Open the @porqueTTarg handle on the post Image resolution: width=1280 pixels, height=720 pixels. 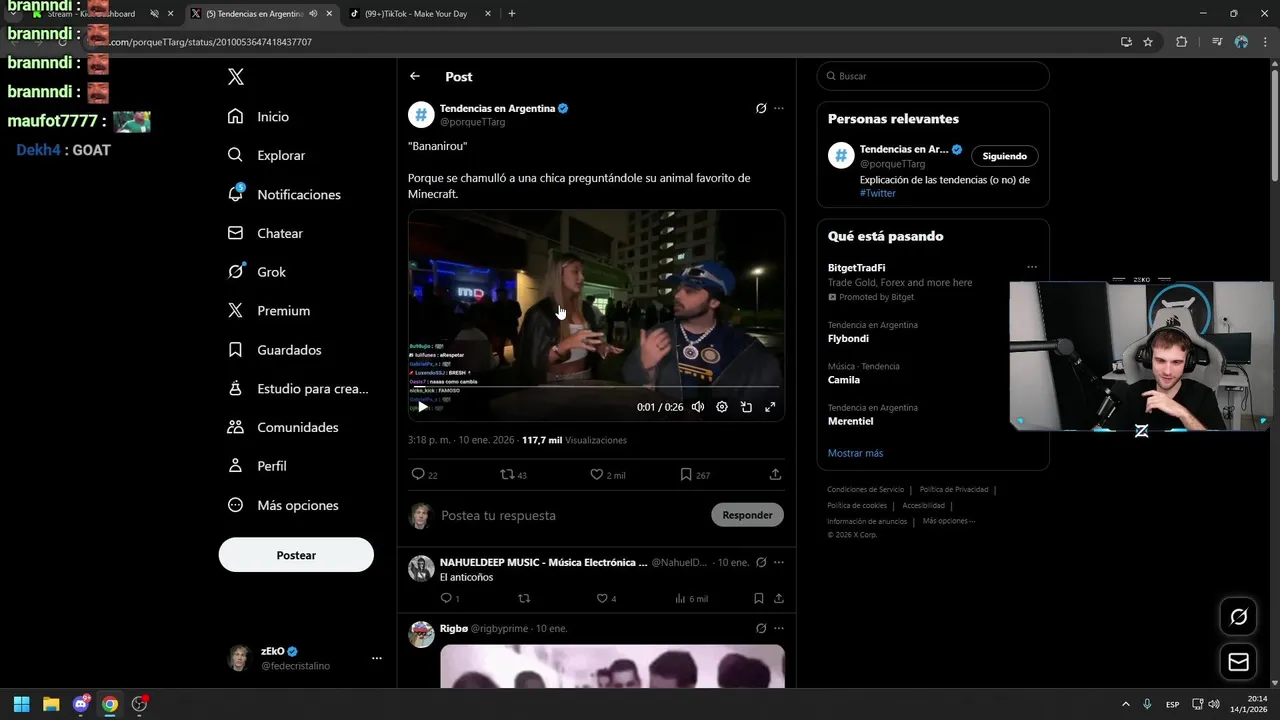[472, 122]
